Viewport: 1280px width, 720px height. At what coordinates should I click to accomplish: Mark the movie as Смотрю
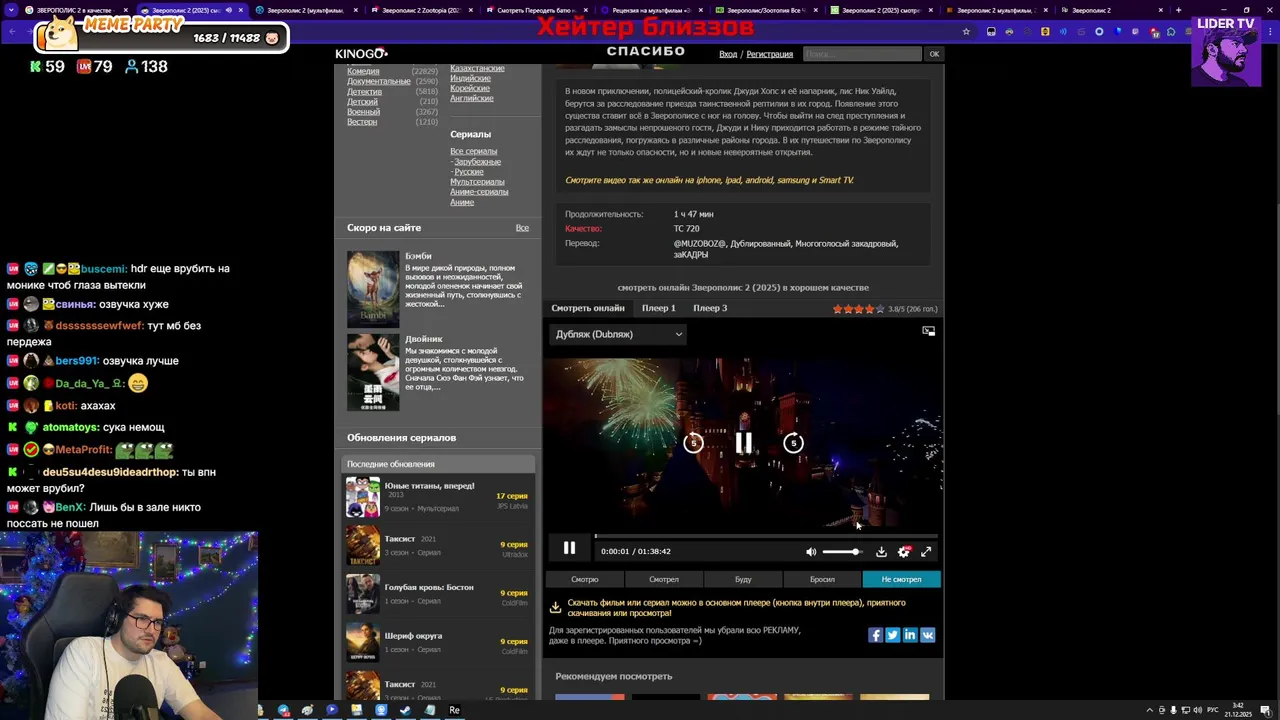[x=585, y=579]
